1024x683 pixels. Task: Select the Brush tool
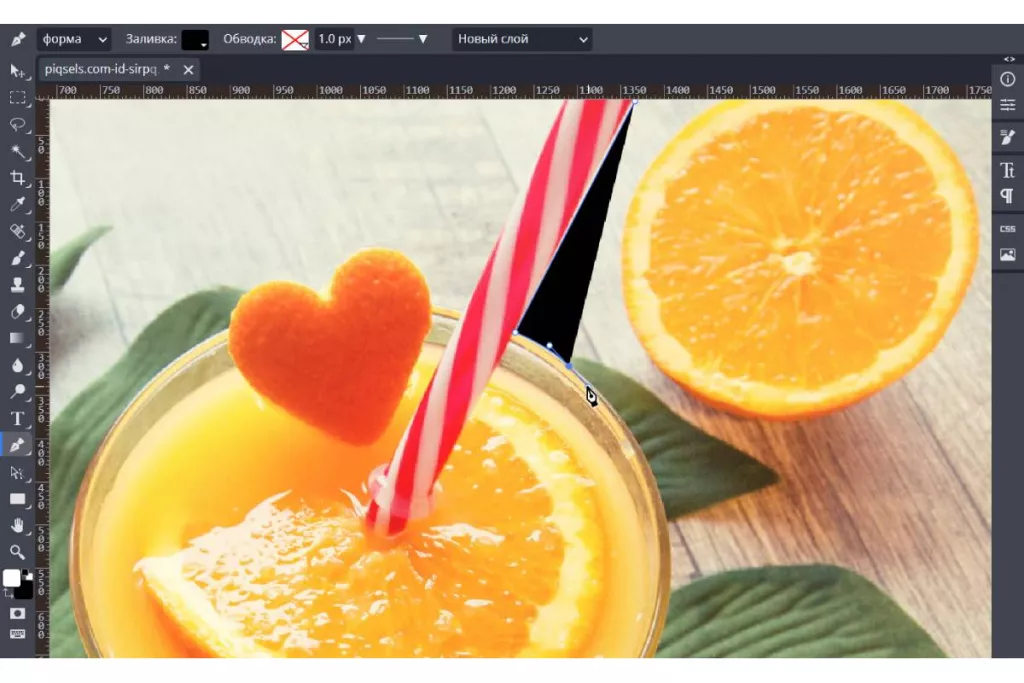17,258
